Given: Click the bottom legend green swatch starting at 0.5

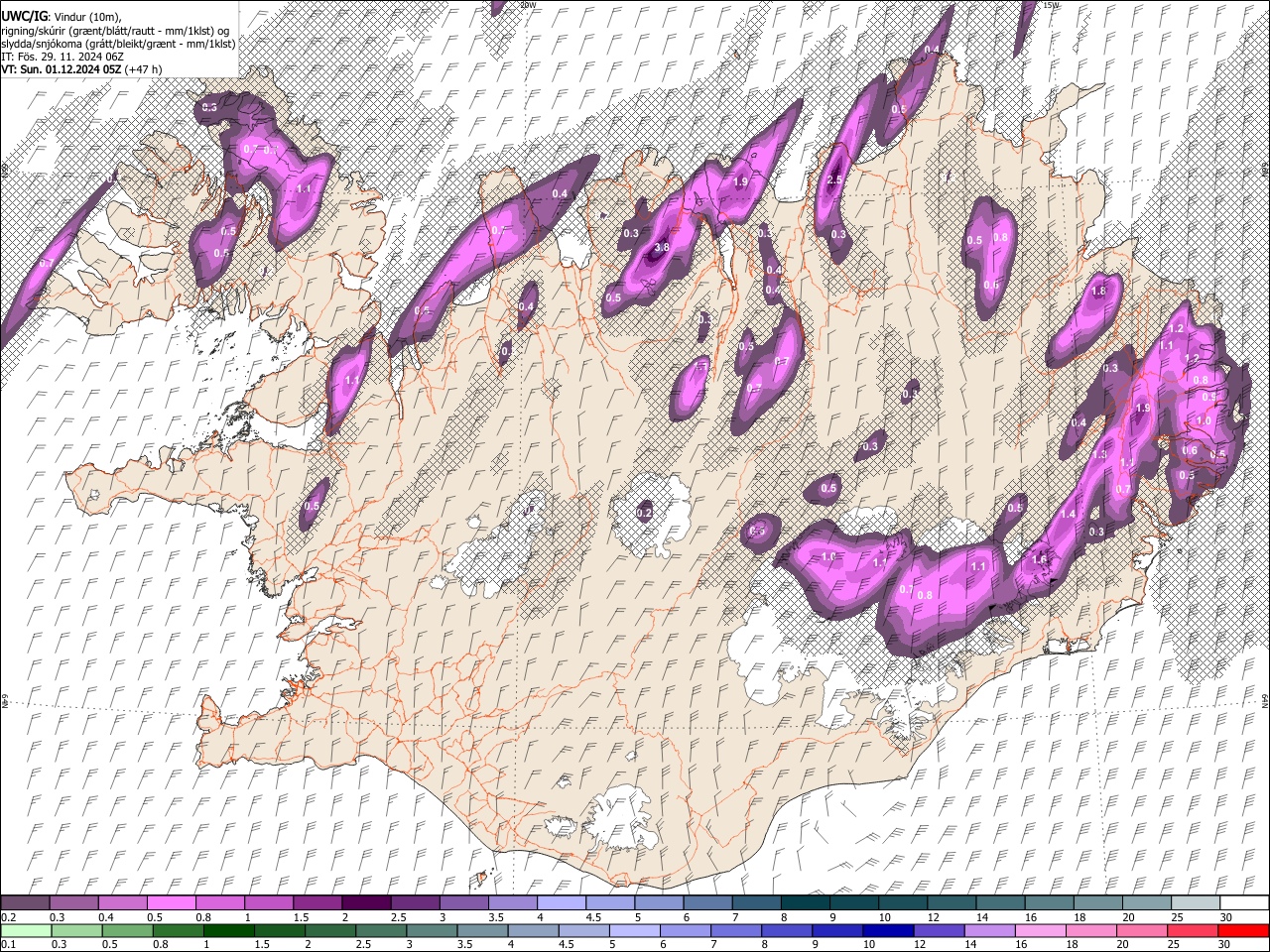Looking at the screenshot, I should (x=127, y=930).
